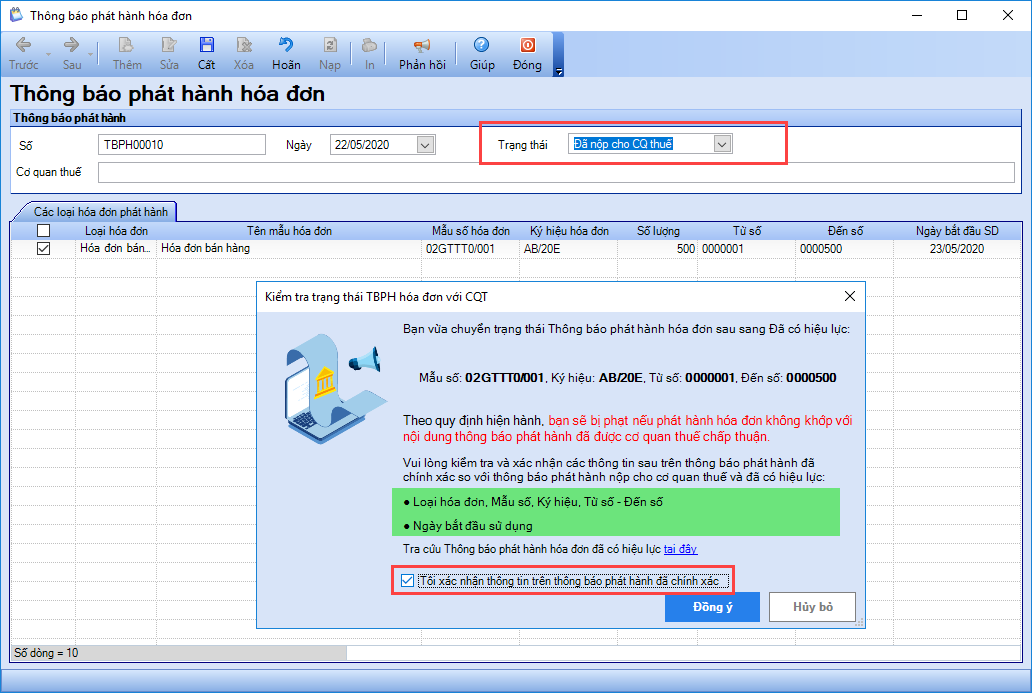Untick the Hóa đơn bán hàng row checkbox
Viewport: 1032px width, 693px height.
click(x=43, y=249)
